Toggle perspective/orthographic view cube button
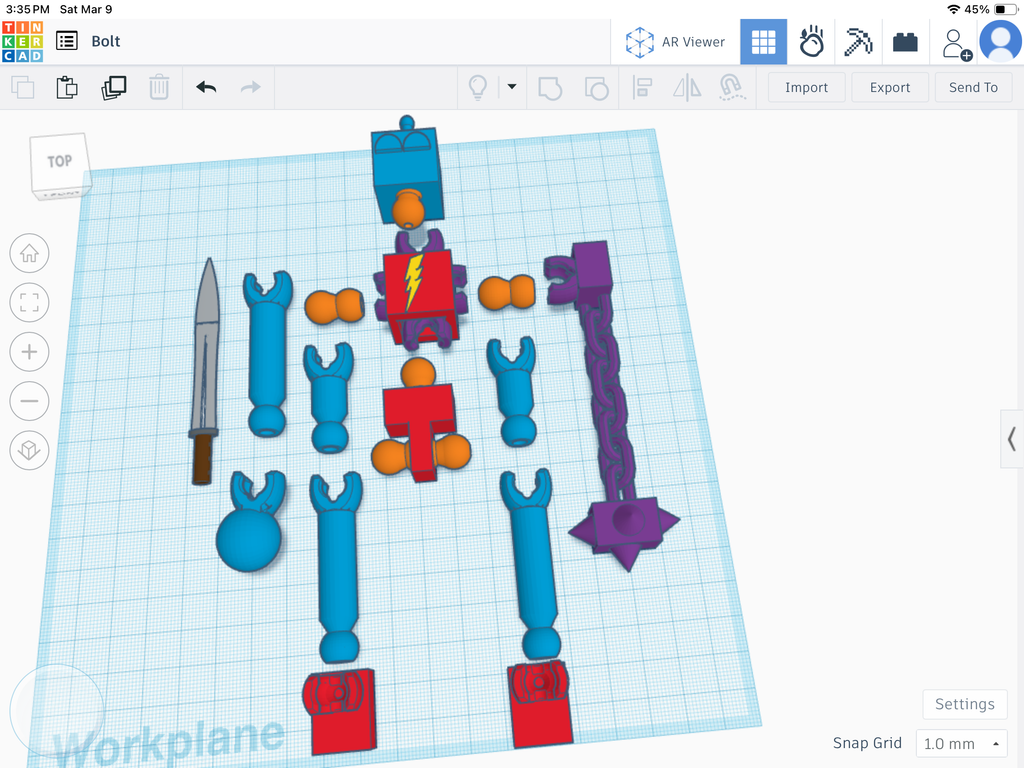The width and height of the screenshot is (1024, 768). [29, 450]
